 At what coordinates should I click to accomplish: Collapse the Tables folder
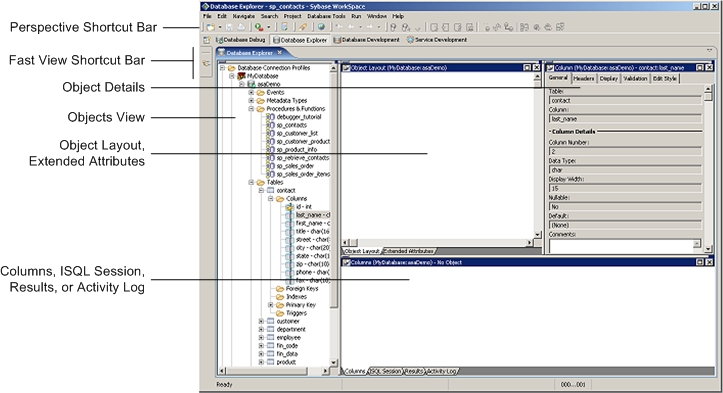[x=251, y=182]
